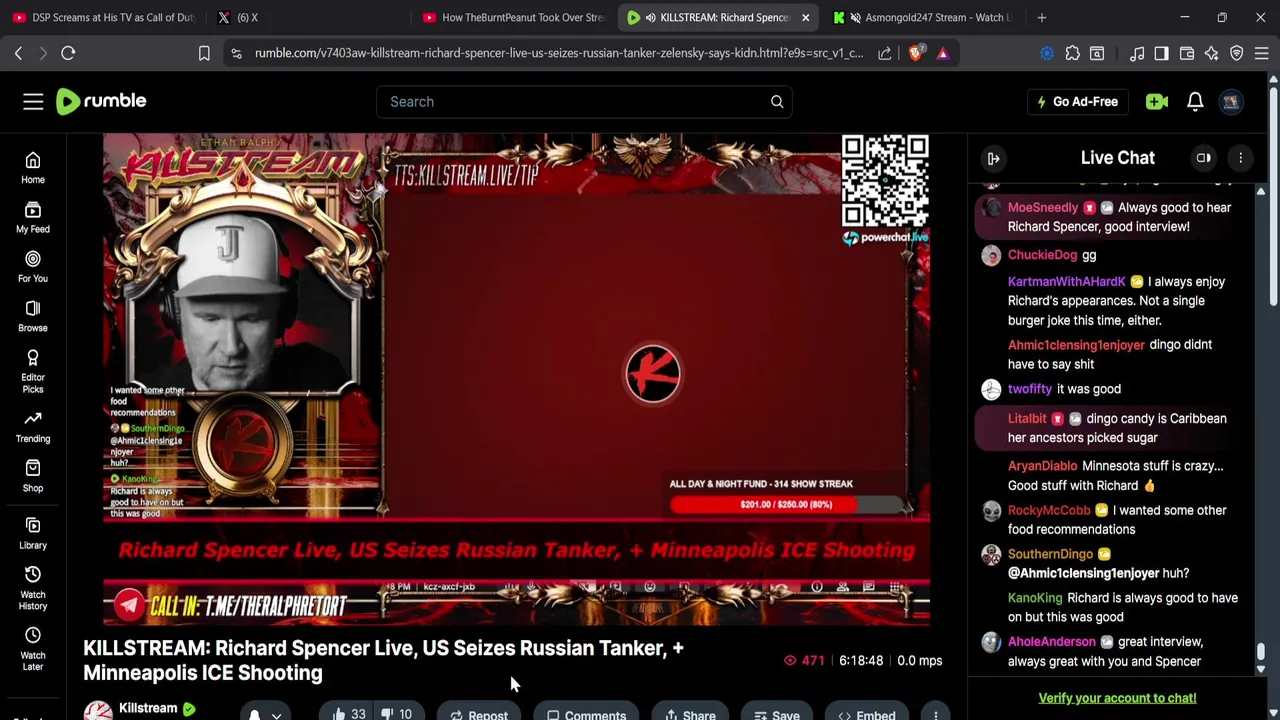Open Live Chat three-dot options menu
This screenshot has width=1280, height=720.
click(x=1240, y=158)
